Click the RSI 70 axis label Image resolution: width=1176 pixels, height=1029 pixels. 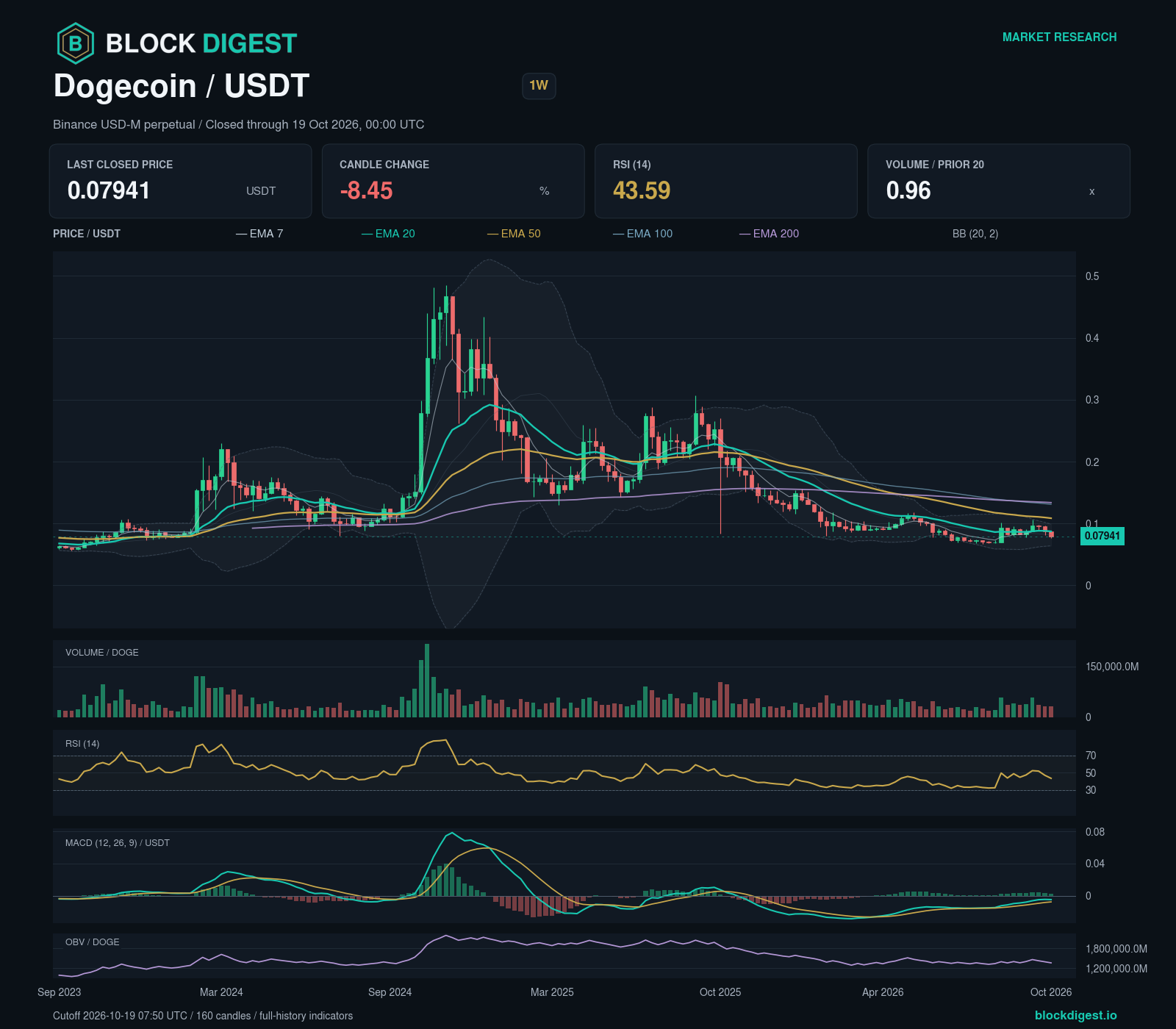pyautogui.click(x=1091, y=756)
